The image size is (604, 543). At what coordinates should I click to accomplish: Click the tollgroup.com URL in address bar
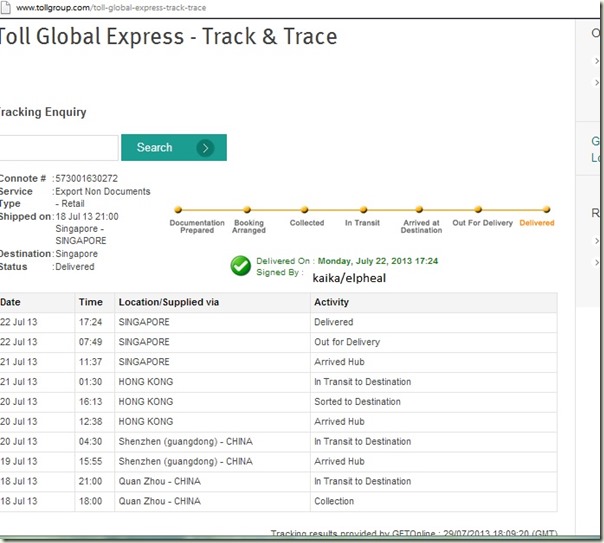(x=111, y=8)
